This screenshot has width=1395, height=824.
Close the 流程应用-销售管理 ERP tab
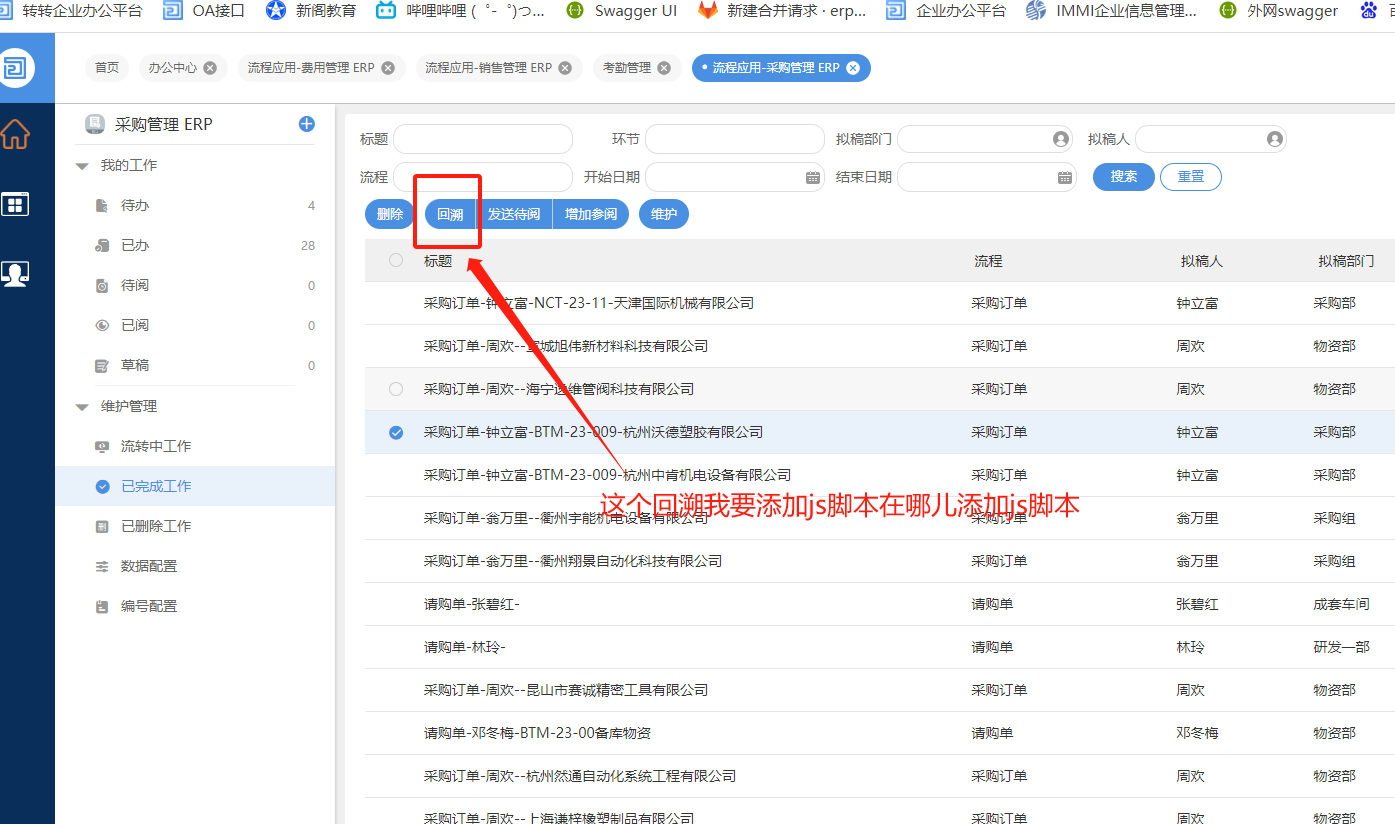565,68
